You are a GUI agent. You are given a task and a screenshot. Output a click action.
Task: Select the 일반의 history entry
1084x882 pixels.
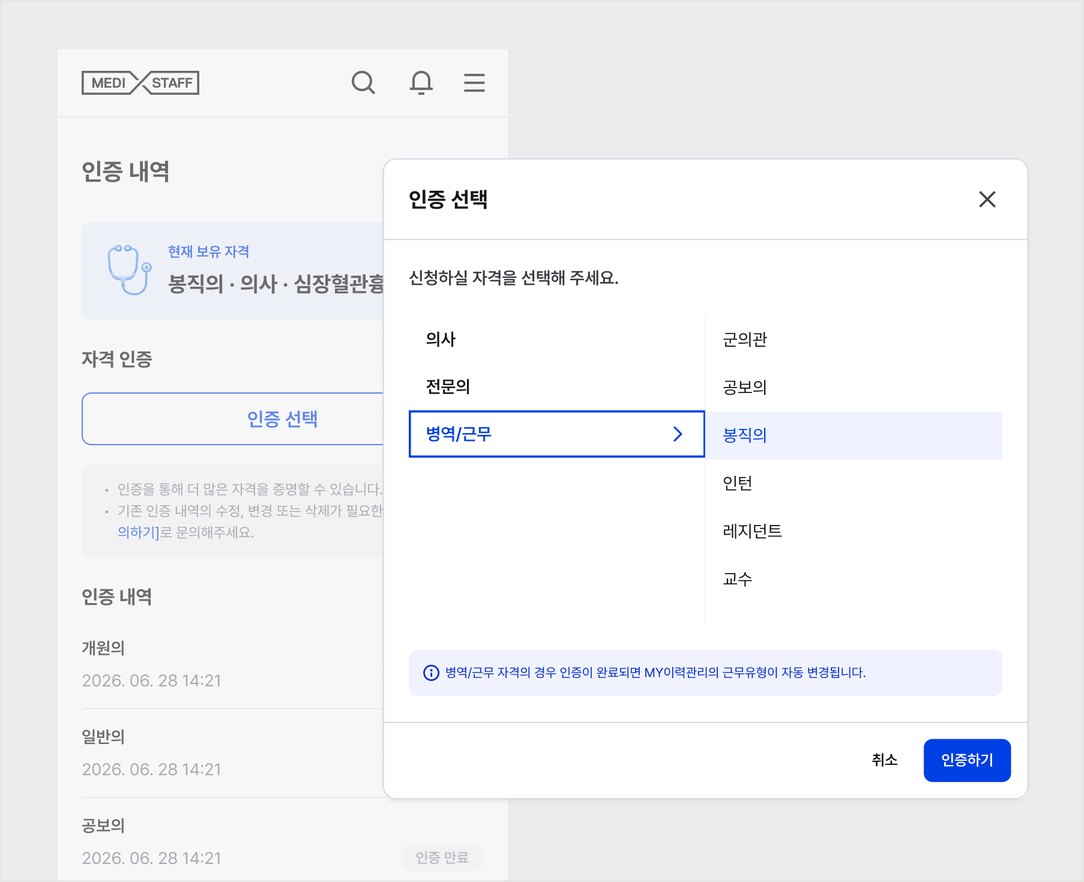(103, 737)
